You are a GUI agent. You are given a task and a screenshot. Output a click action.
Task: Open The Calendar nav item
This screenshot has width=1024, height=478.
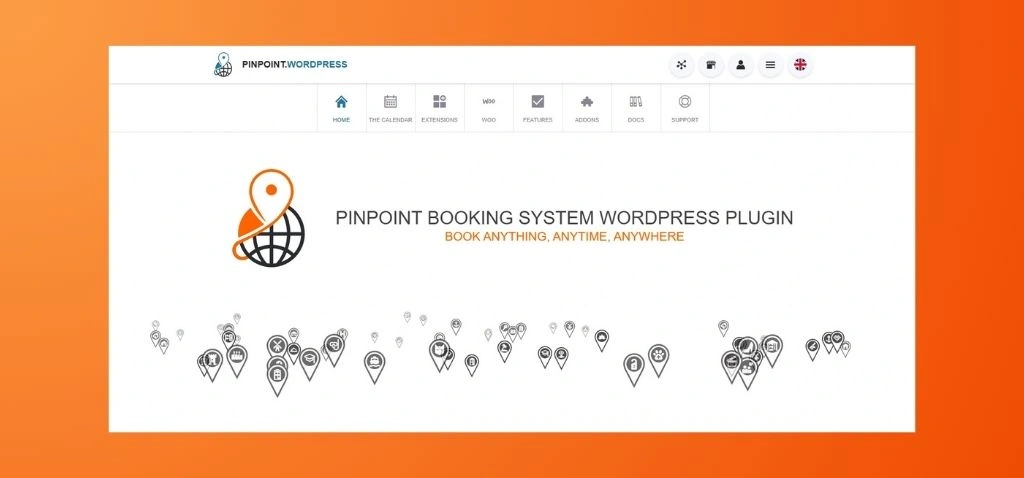coord(391,108)
